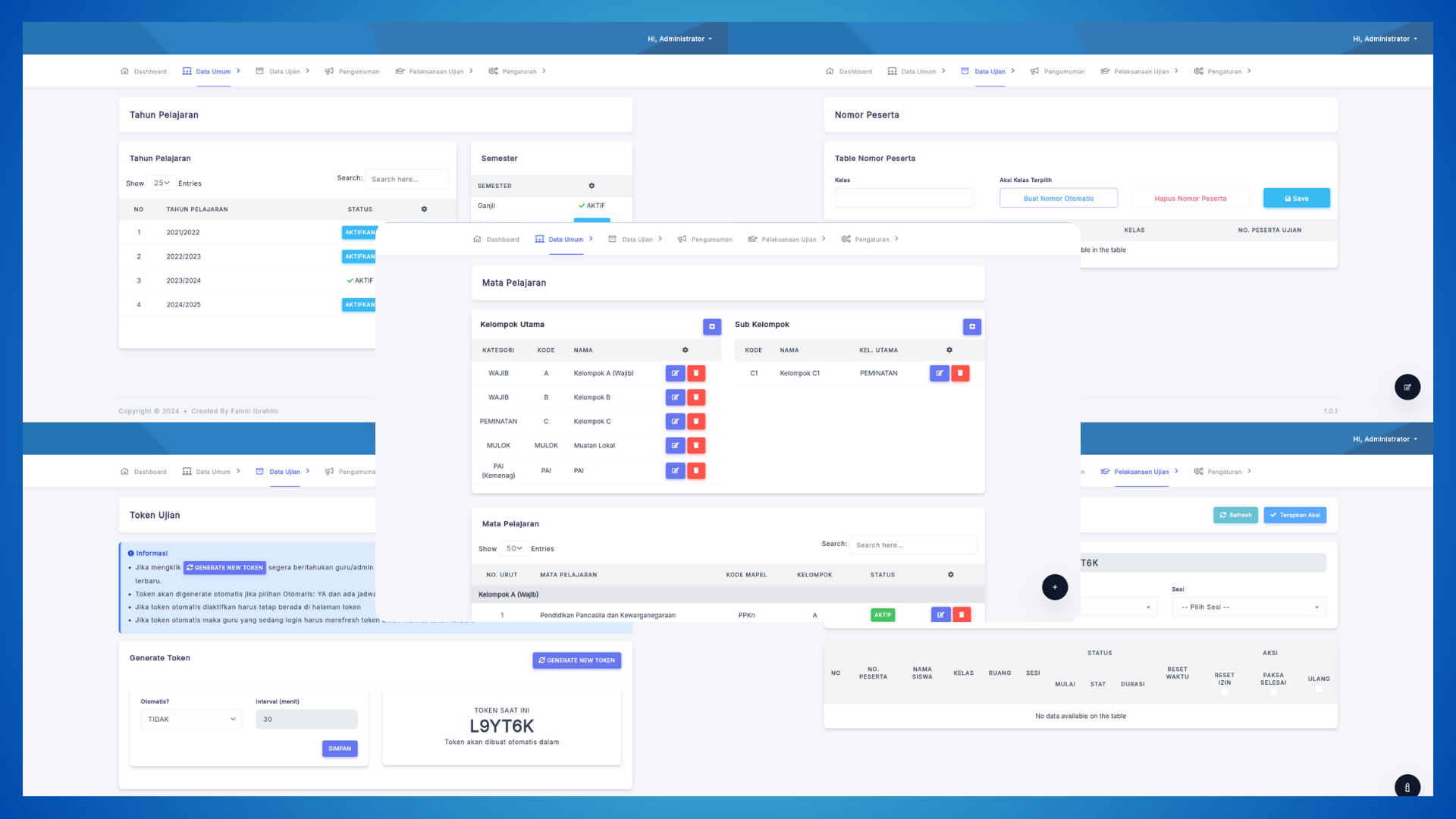Add a new Sub Kelompok entry
Viewport: 1456px width, 819px height.
(x=971, y=327)
